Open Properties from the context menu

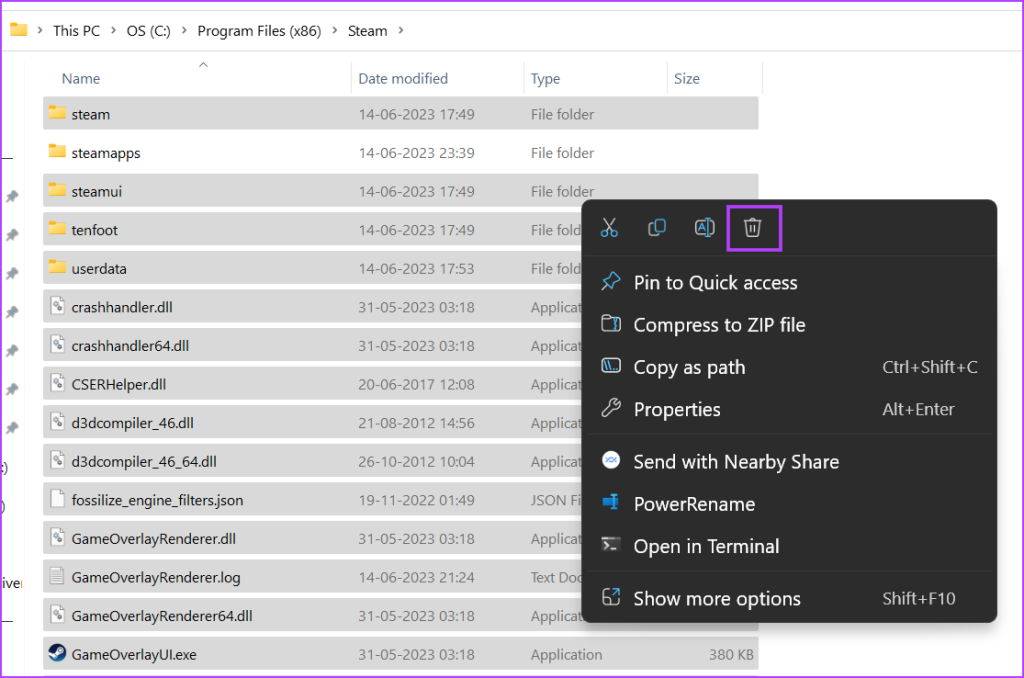(x=677, y=409)
